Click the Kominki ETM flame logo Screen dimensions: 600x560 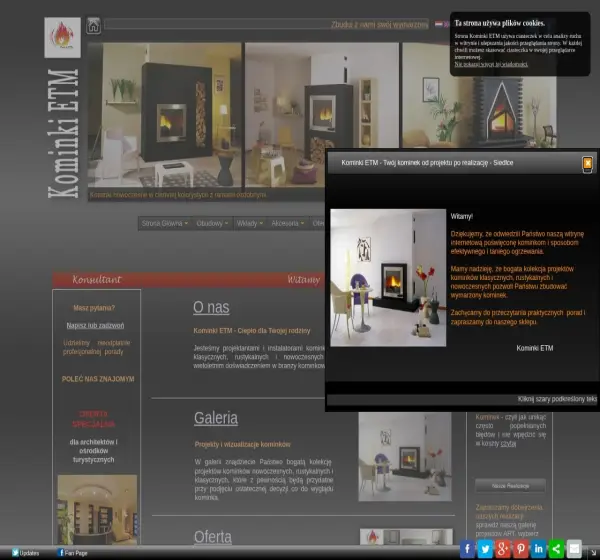pos(62,37)
